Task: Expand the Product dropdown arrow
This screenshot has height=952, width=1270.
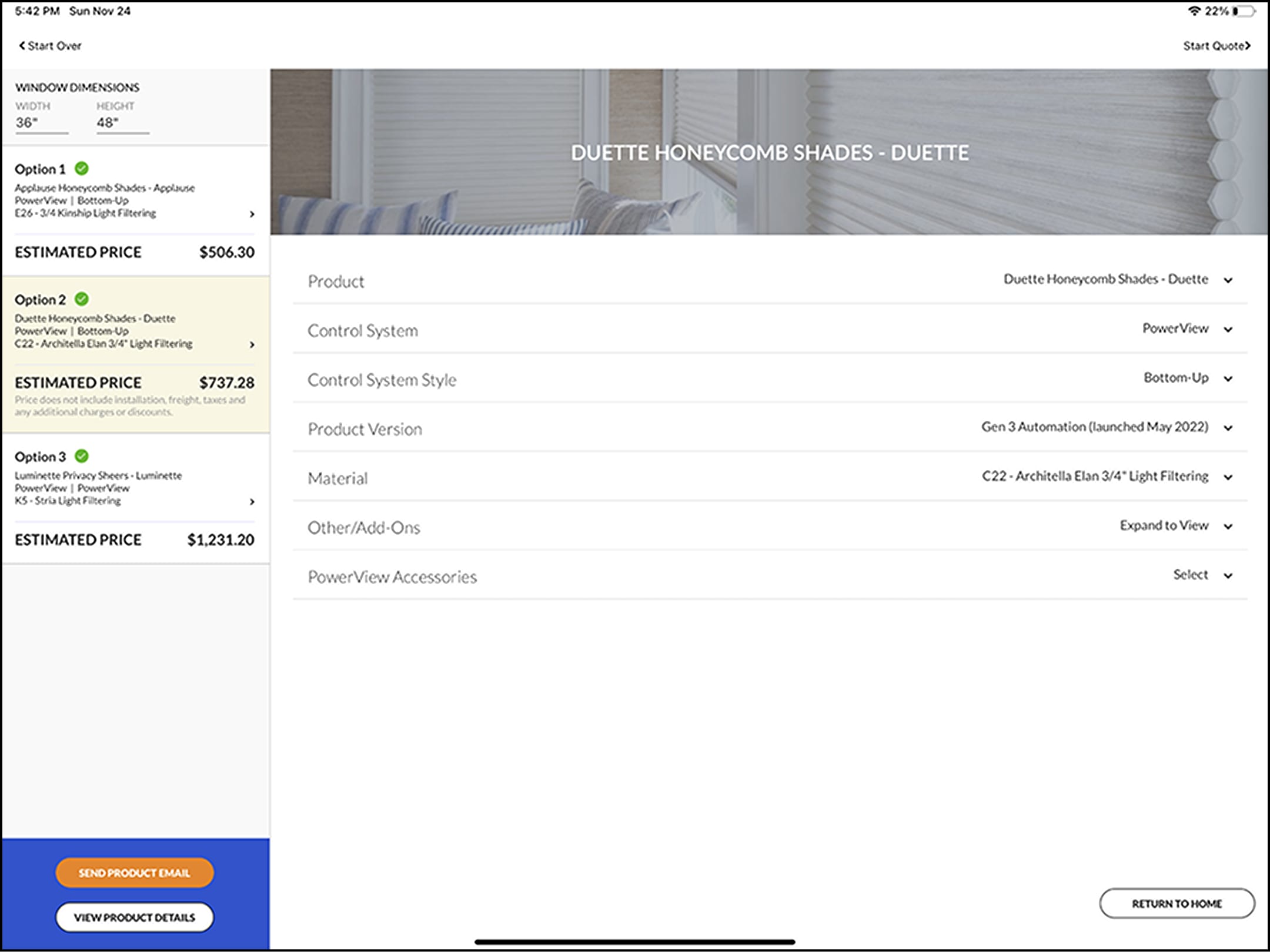Action: pos(1228,280)
